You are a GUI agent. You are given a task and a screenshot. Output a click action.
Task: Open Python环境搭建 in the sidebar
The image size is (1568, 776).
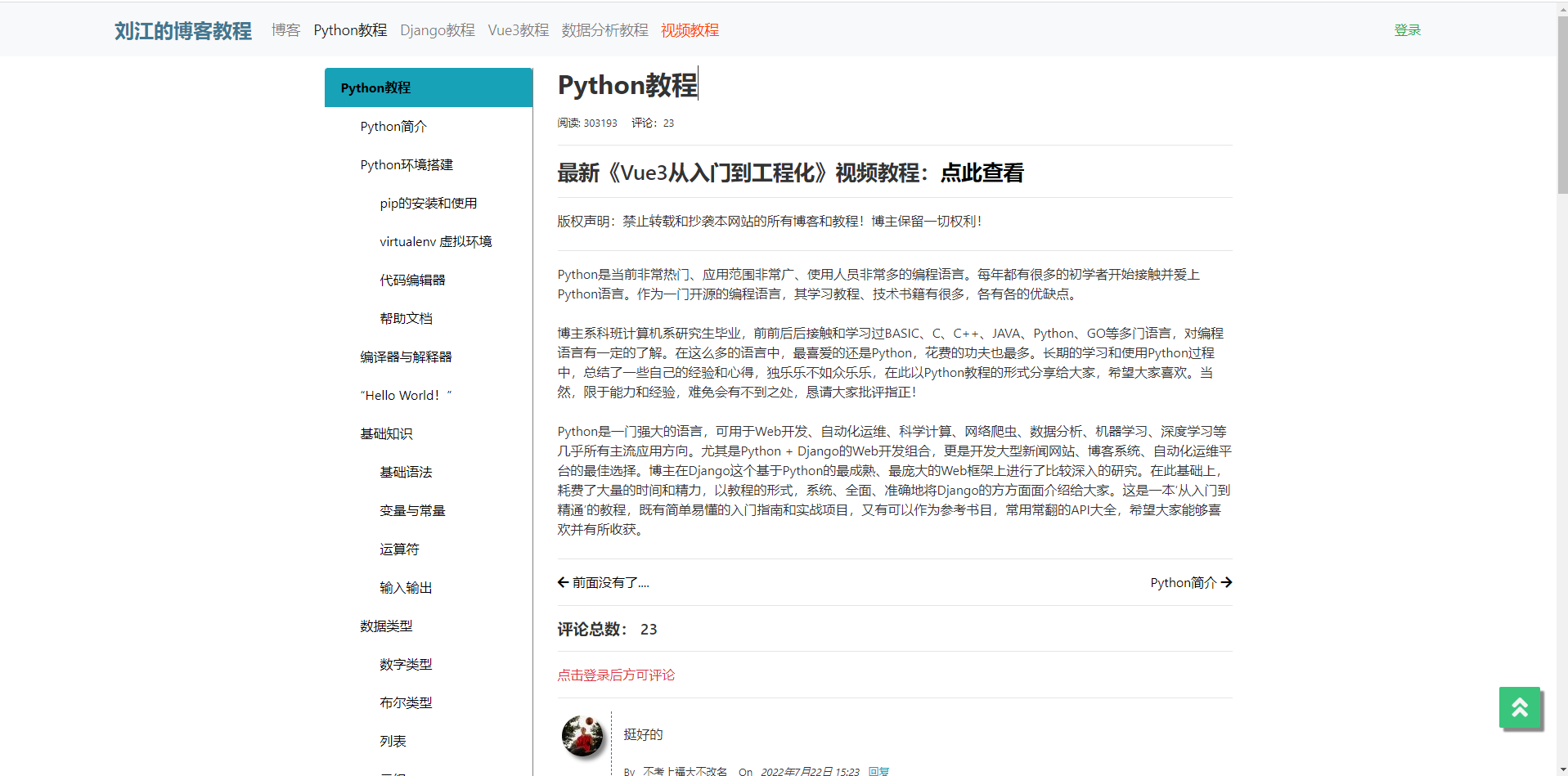click(407, 164)
